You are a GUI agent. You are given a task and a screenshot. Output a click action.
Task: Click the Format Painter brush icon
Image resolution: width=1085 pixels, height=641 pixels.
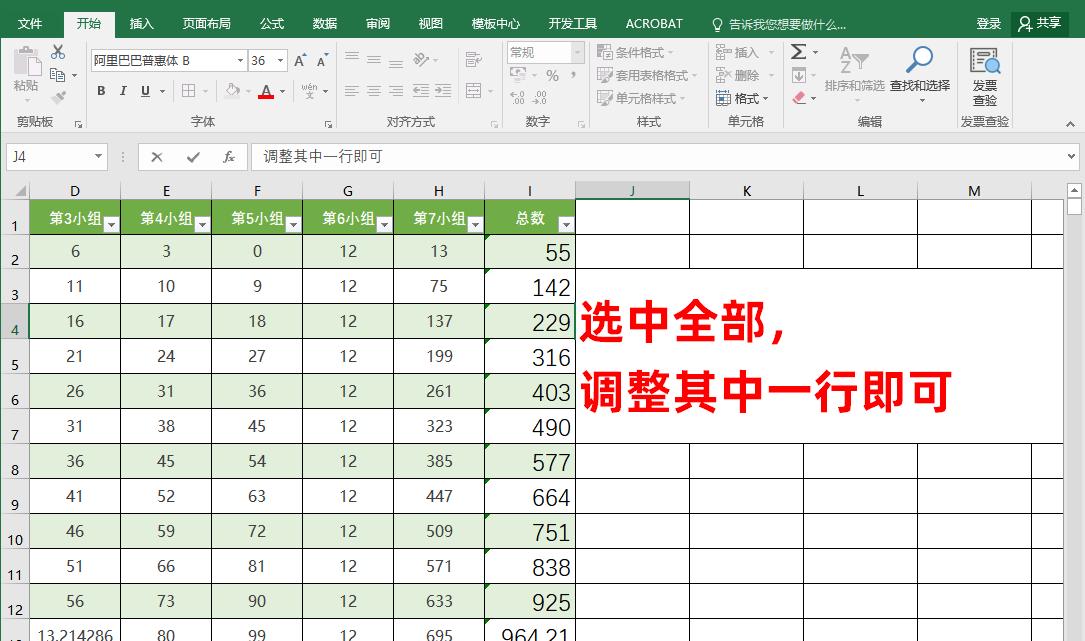[x=58, y=98]
